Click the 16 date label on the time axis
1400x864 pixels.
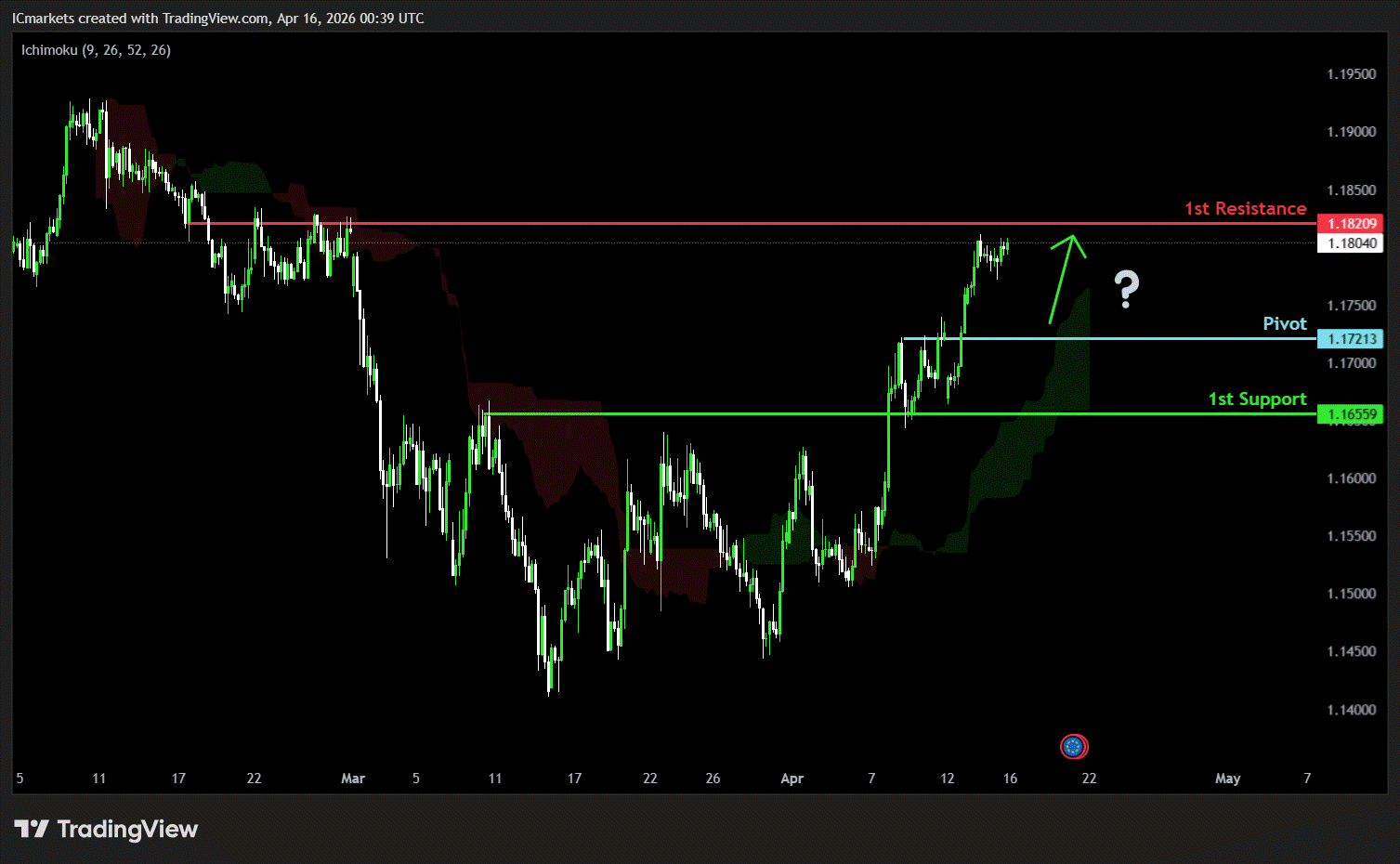(1010, 779)
